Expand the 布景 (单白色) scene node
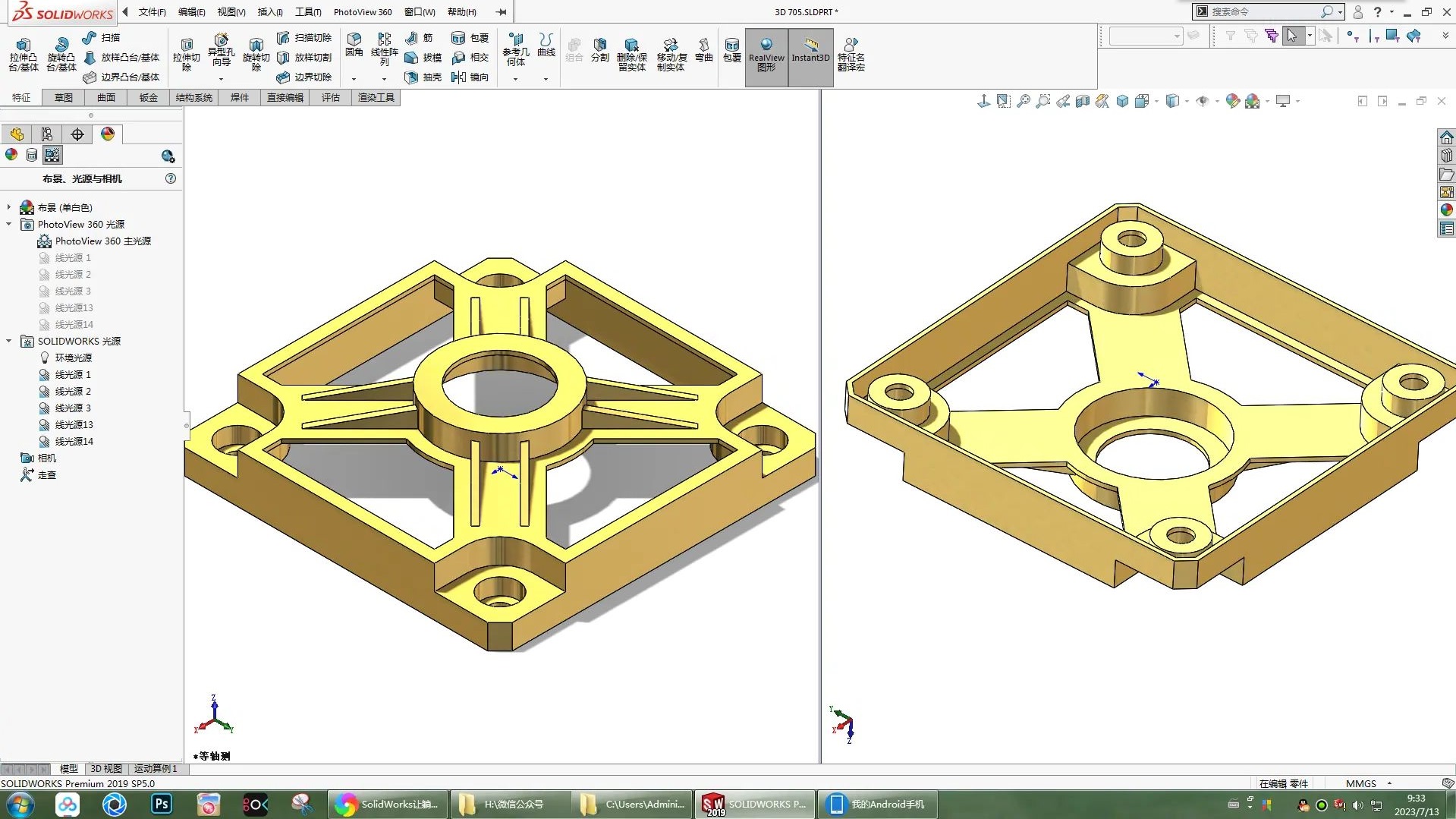This screenshot has height=819, width=1456. (9, 207)
